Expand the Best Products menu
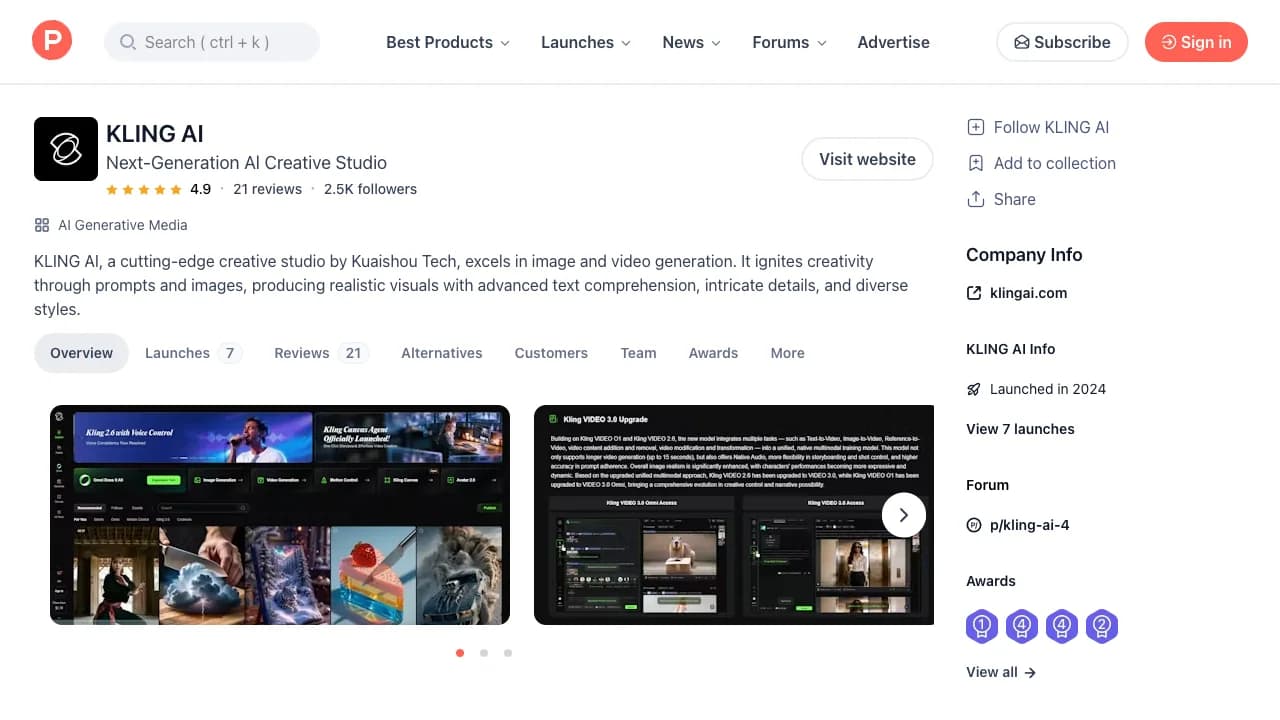1280x720 pixels. coord(448,42)
